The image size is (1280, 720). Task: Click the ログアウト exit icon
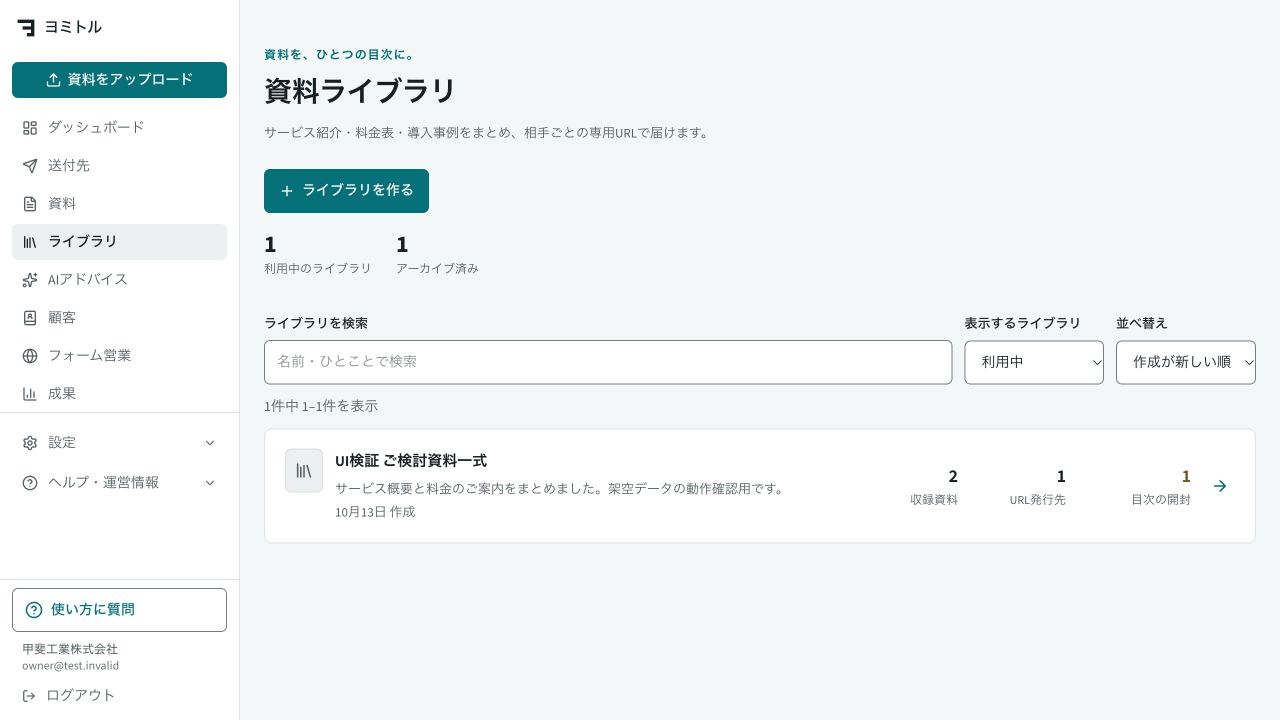point(29,696)
